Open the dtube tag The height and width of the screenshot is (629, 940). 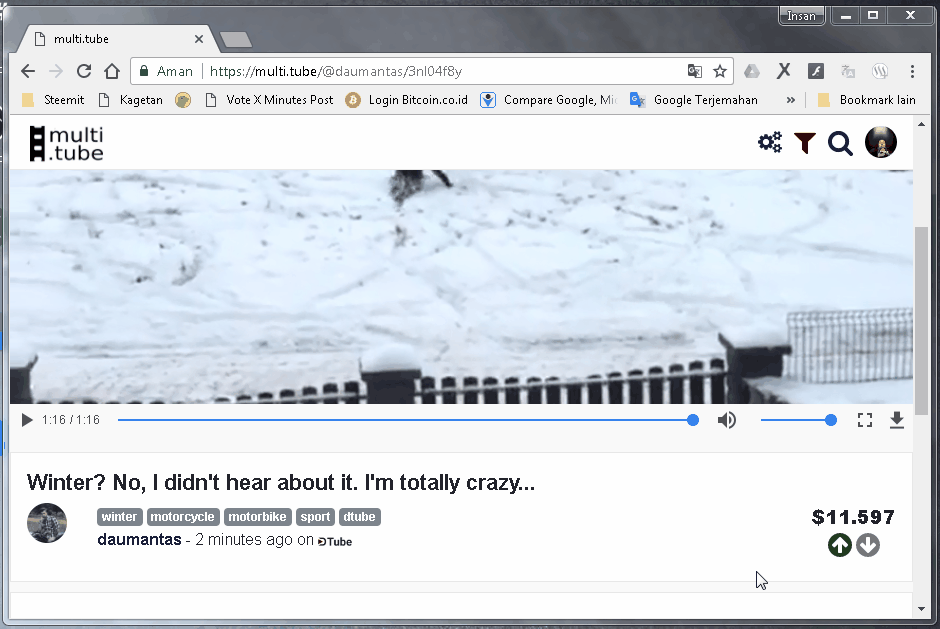point(359,517)
